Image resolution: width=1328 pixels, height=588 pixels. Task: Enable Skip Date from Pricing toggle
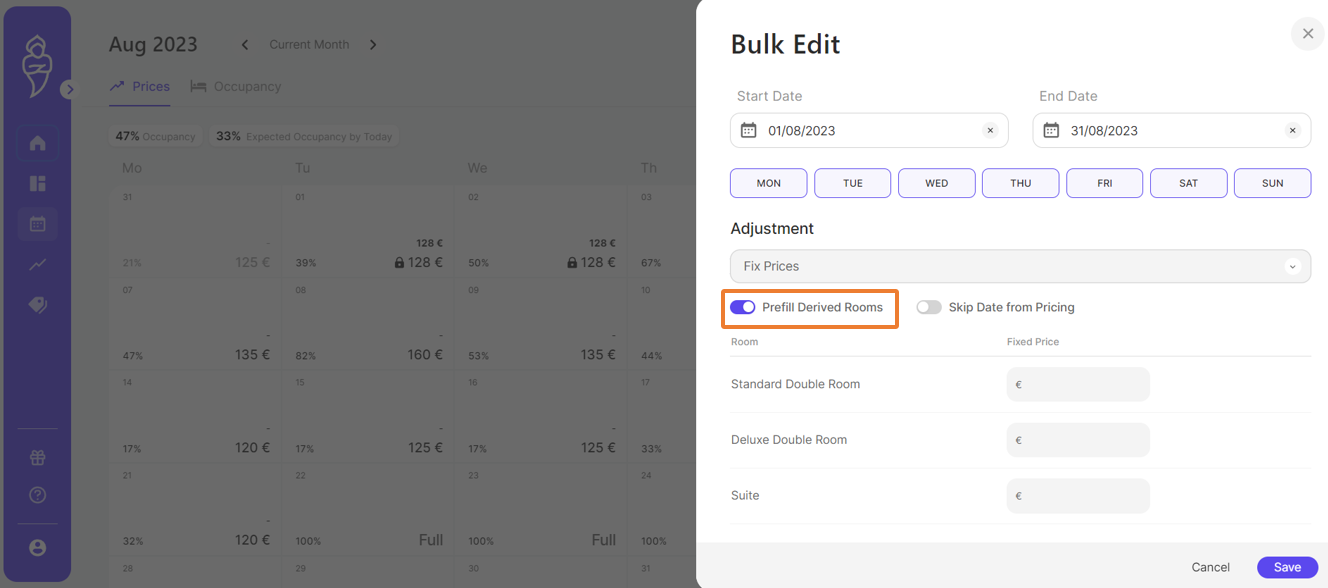point(929,308)
